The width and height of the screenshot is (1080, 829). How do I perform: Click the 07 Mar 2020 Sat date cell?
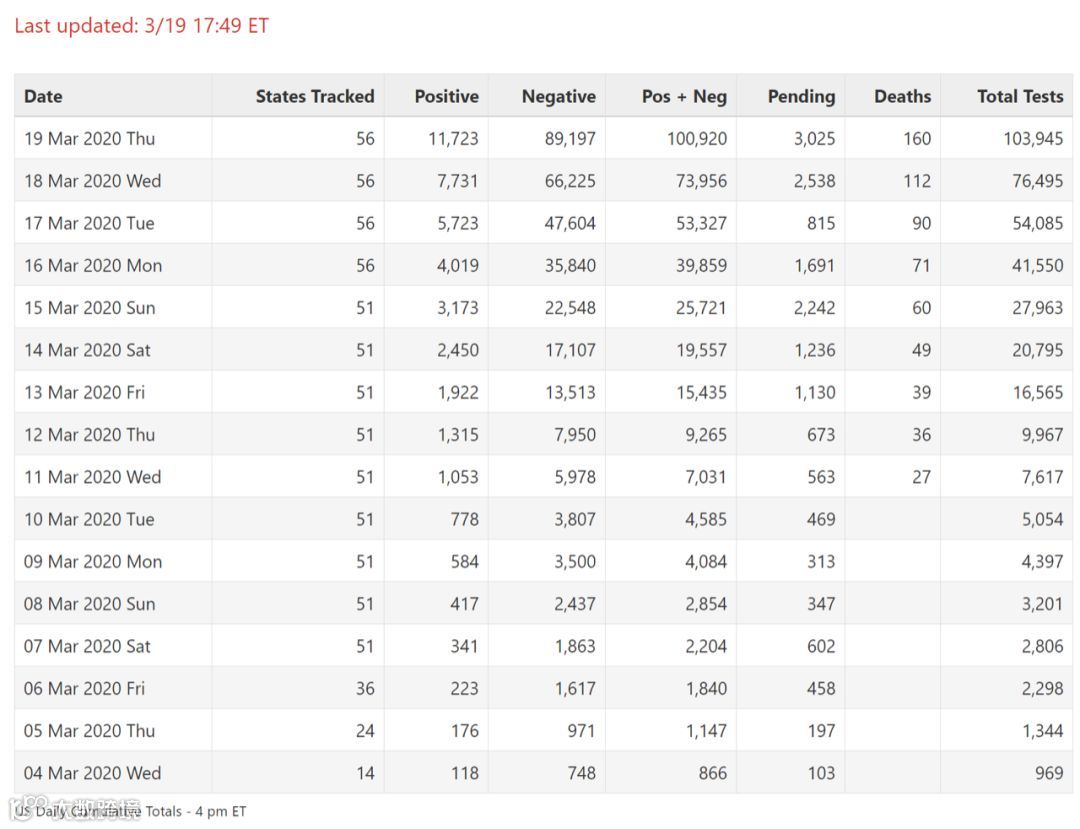(x=87, y=646)
